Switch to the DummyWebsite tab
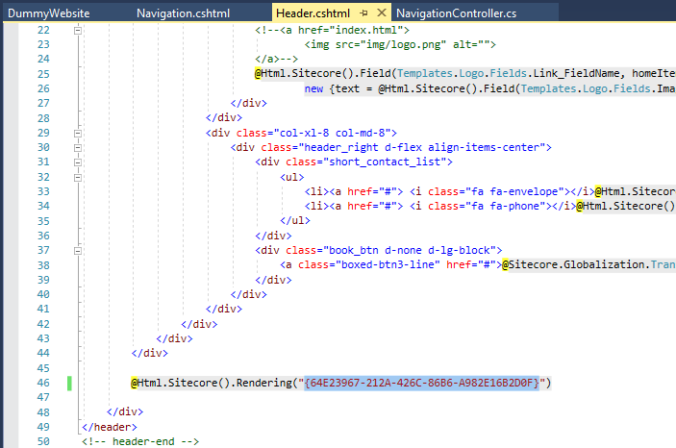Viewport: 676px width, 448px height. (48, 12)
